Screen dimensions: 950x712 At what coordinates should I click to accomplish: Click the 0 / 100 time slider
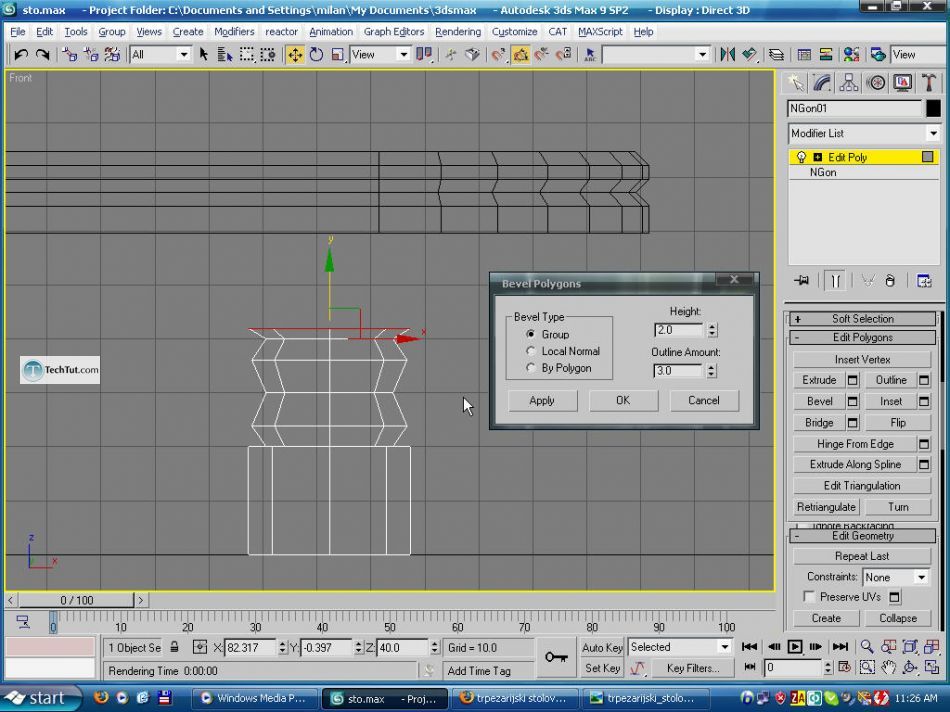pyautogui.click(x=76, y=600)
